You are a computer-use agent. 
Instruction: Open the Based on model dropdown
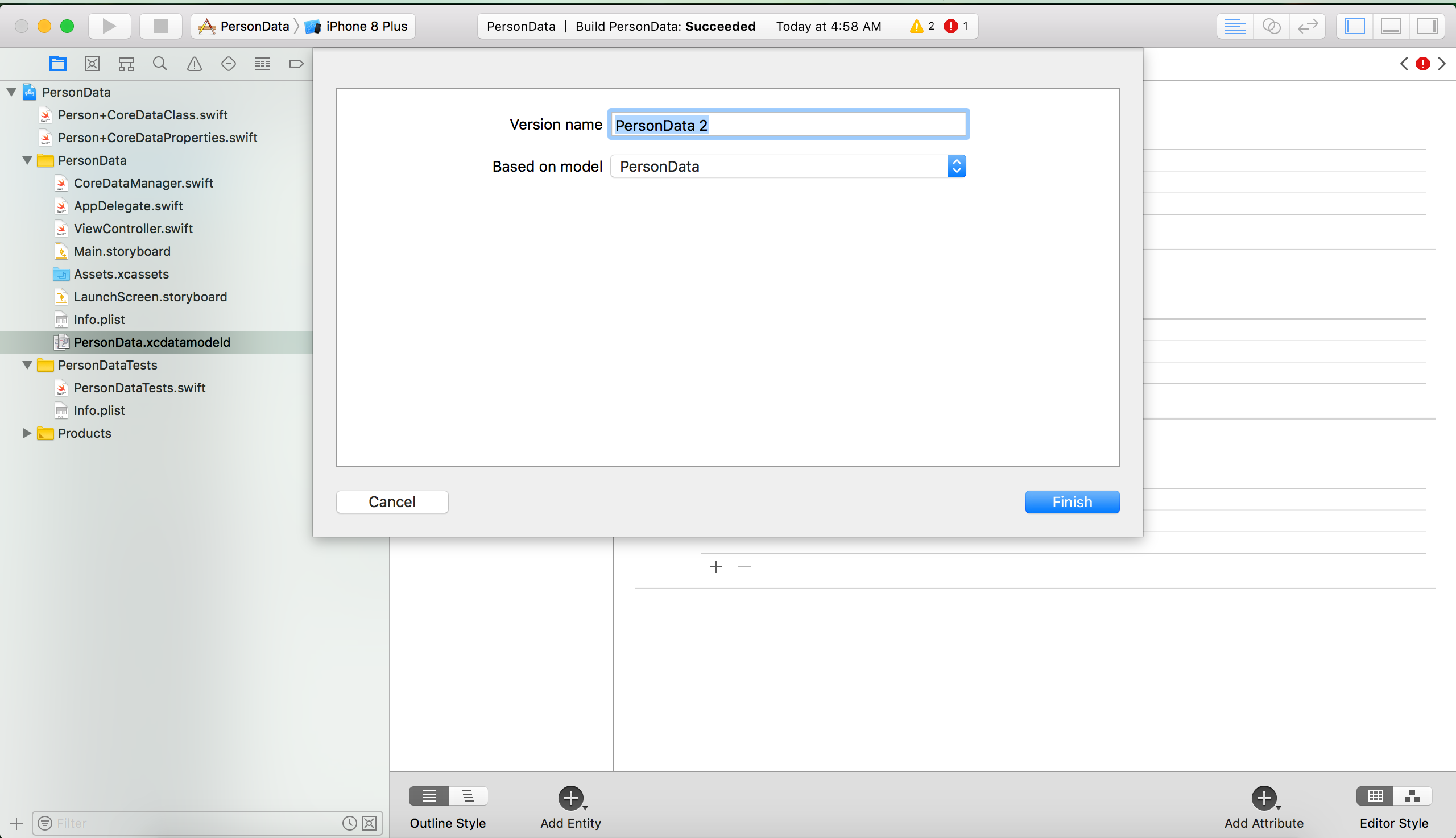click(788, 167)
